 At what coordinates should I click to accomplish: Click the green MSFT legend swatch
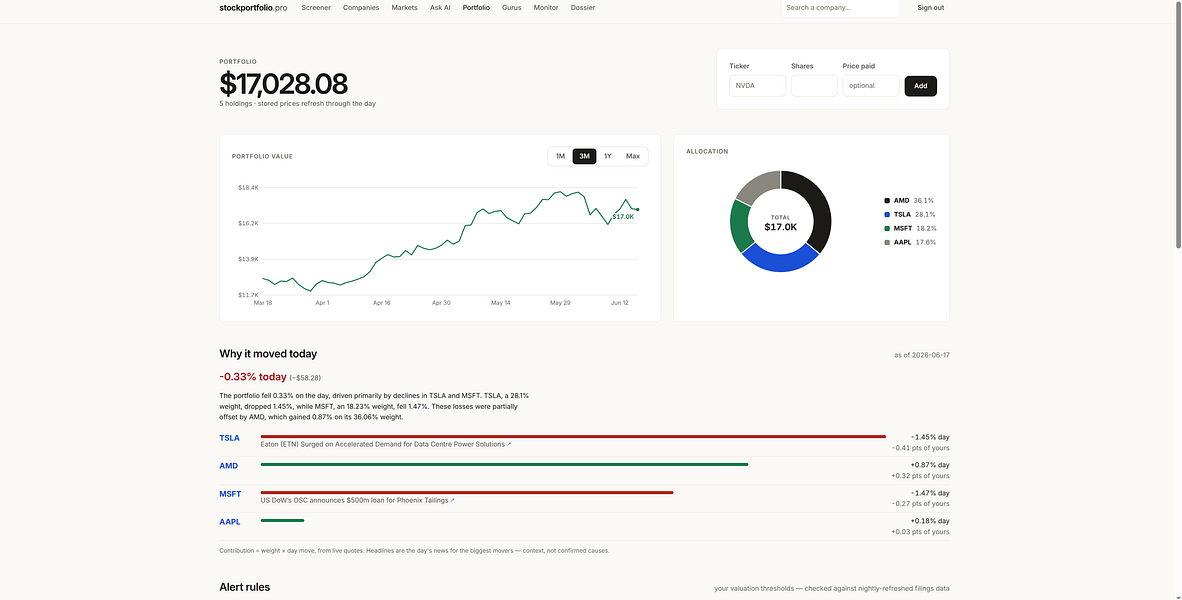(x=886, y=228)
